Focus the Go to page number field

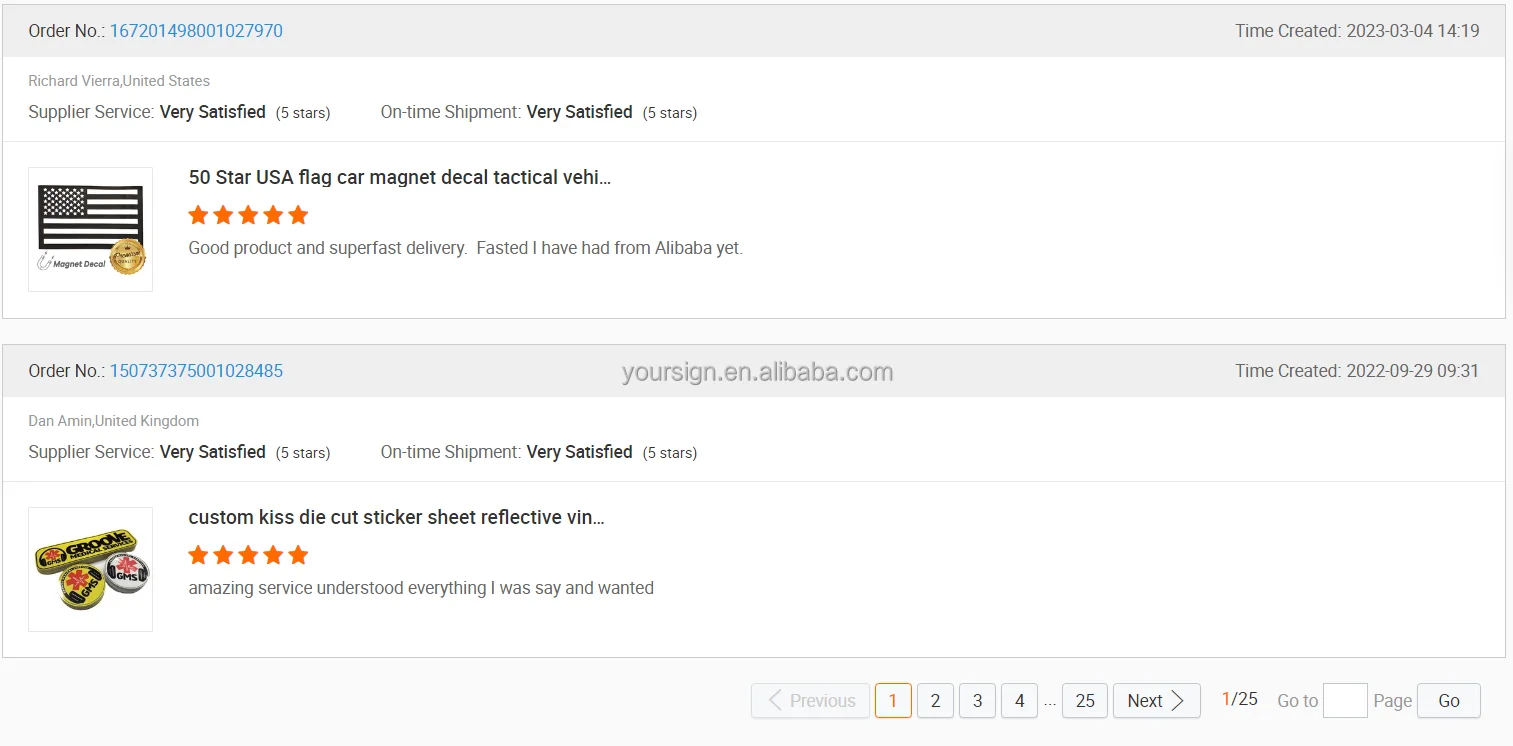1345,701
